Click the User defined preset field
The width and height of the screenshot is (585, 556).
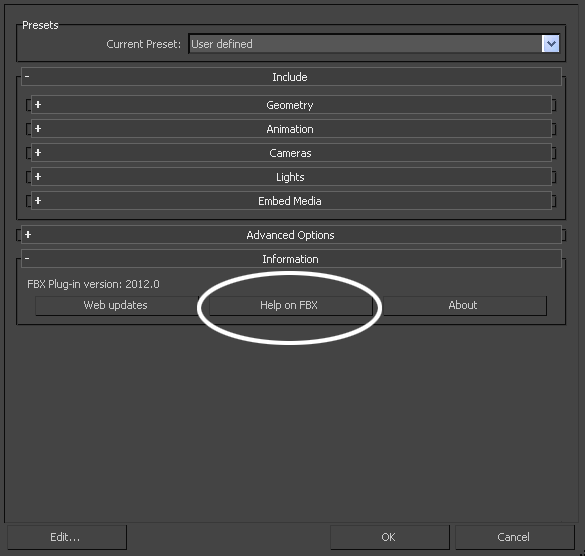pyautogui.click(x=365, y=44)
